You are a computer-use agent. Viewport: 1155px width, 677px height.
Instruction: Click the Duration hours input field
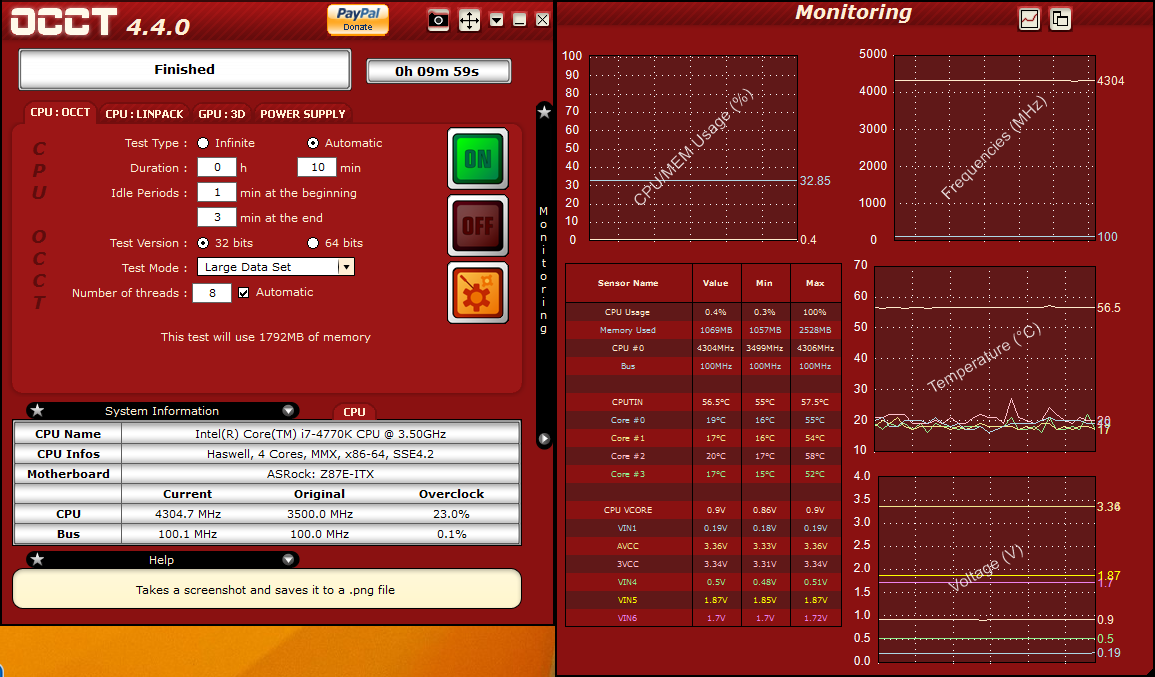pyautogui.click(x=217, y=167)
